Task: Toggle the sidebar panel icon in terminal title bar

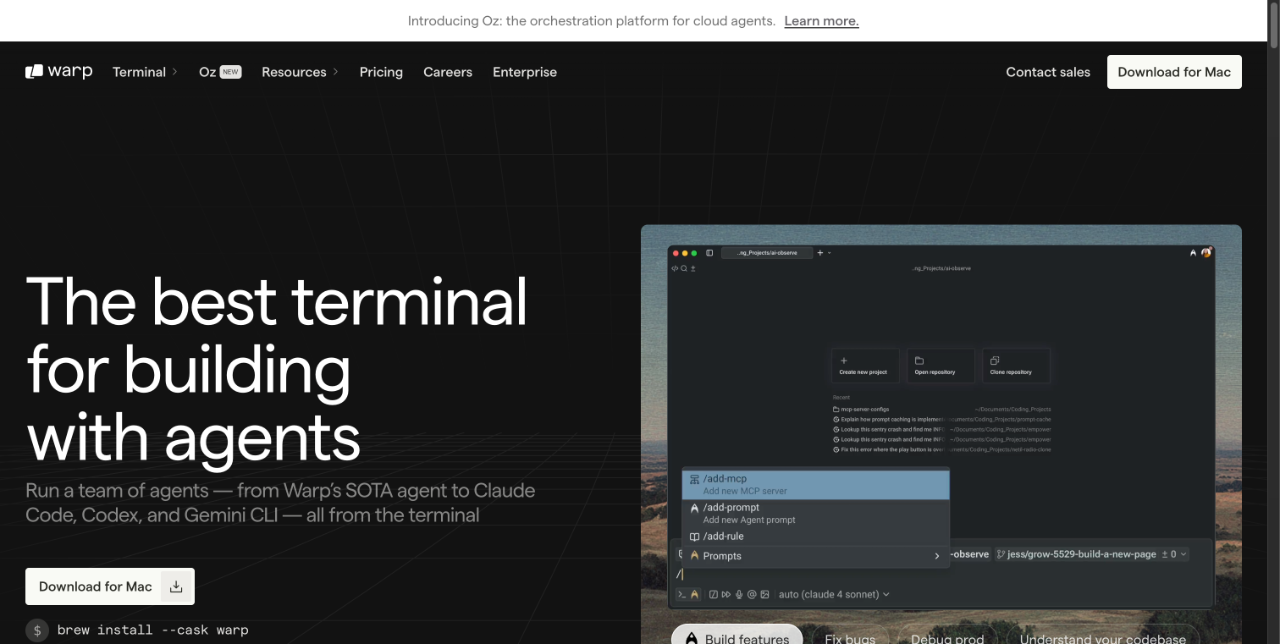Action: [x=709, y=253]
